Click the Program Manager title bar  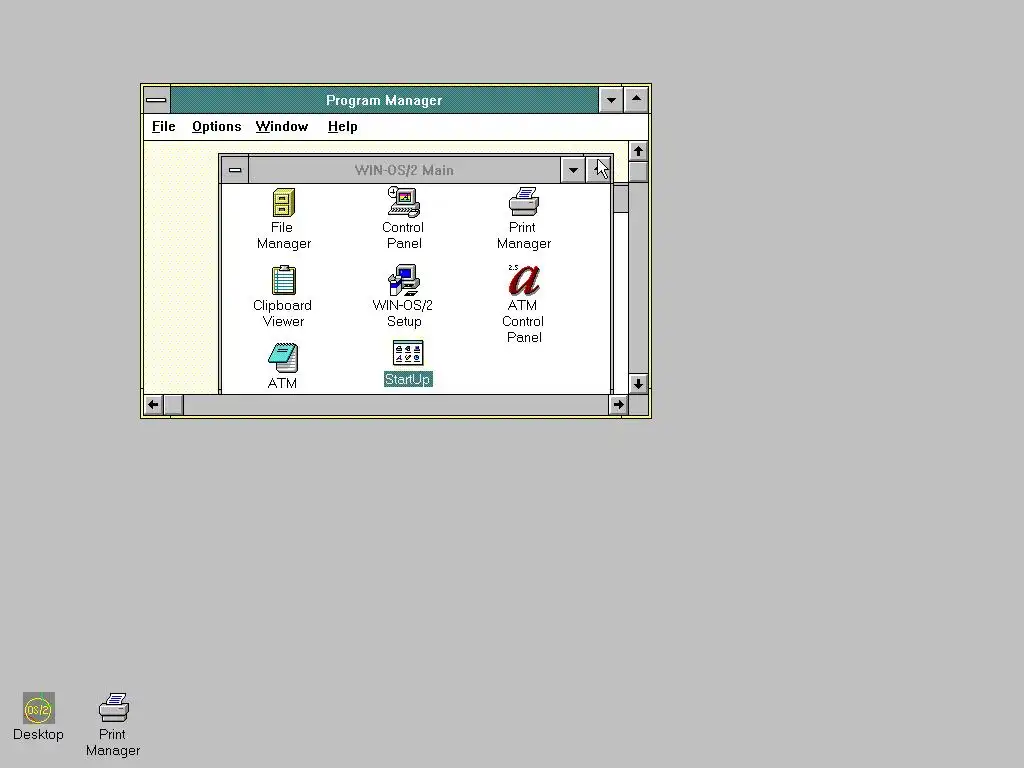pos(384,100)
